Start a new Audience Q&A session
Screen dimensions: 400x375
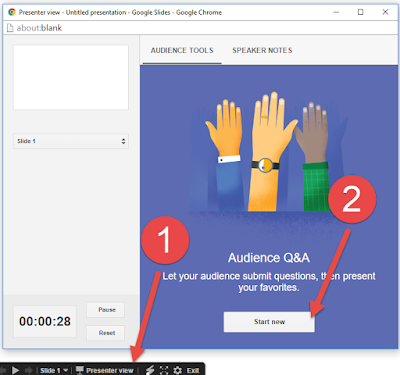coord(269,322)
